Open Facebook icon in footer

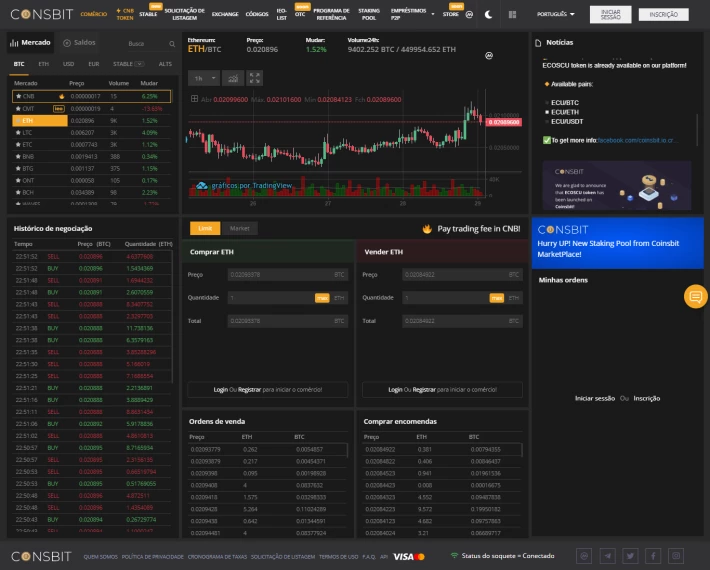coord(653,556)
